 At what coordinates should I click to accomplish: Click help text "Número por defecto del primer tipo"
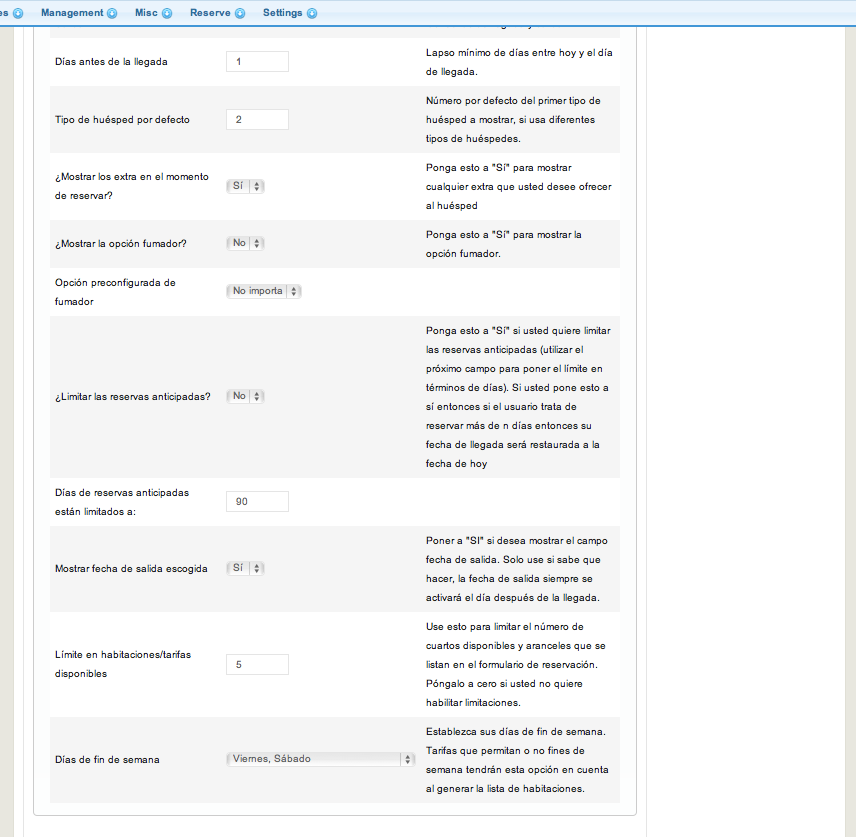(x=513, y=120)
